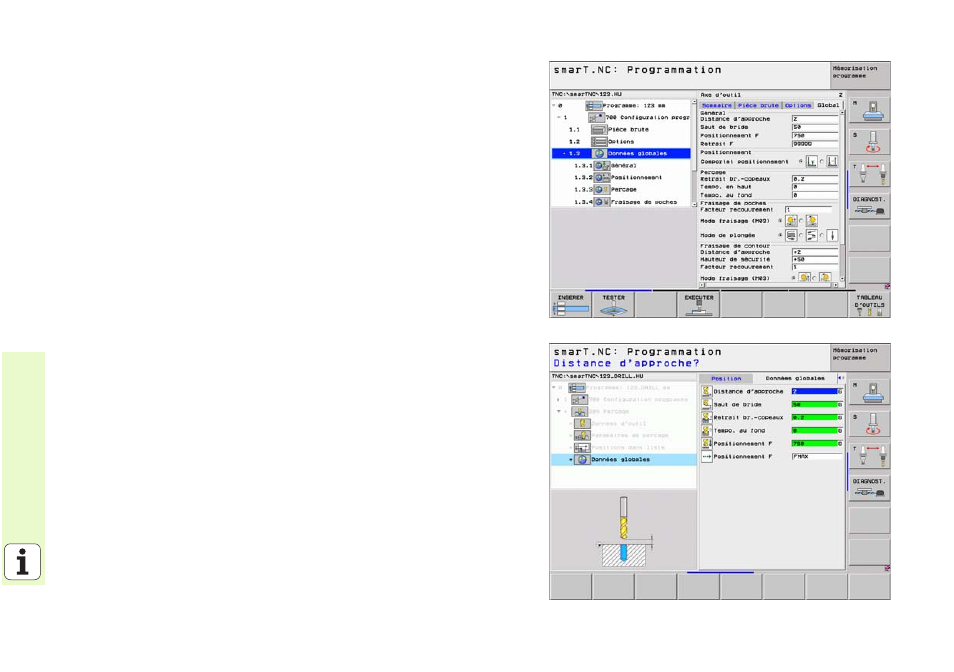Collapse tree node 1 in 123.HU screen

click(559, 117)
